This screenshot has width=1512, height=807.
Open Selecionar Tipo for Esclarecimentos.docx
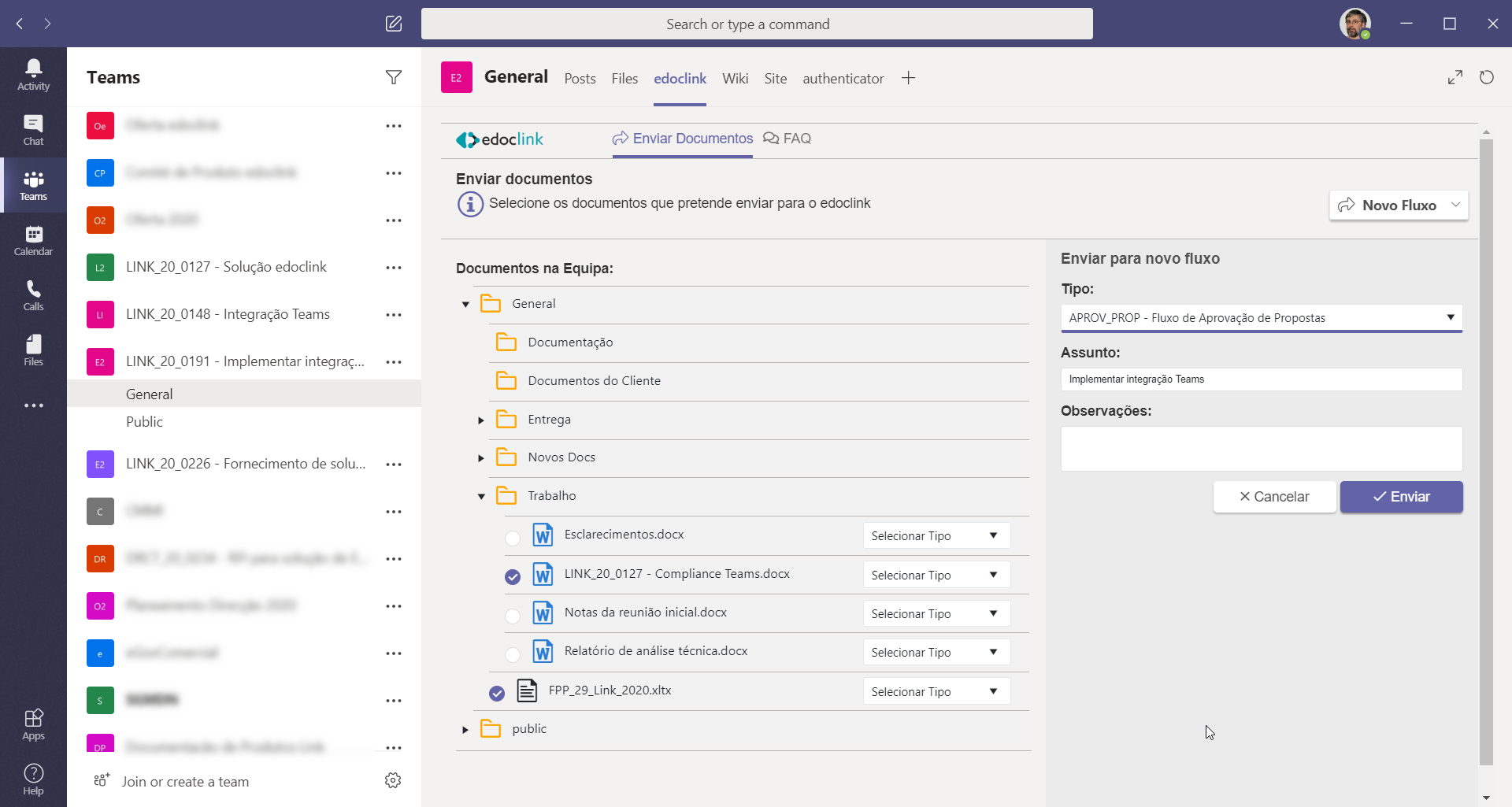click(x=936, y=535)
